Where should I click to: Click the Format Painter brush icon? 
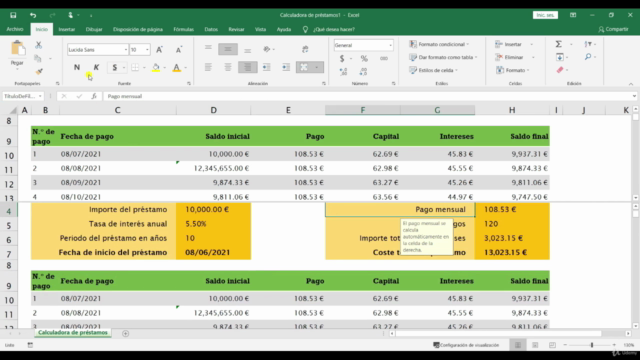39,71
